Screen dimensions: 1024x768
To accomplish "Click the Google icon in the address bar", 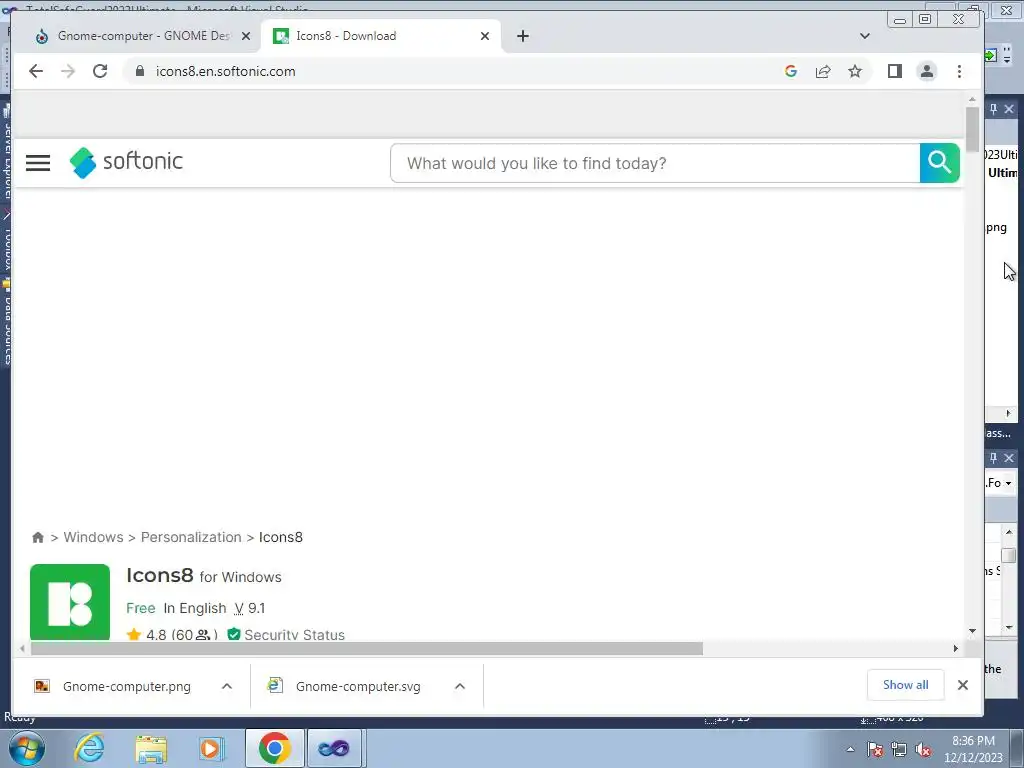I will tap(791, 71).
